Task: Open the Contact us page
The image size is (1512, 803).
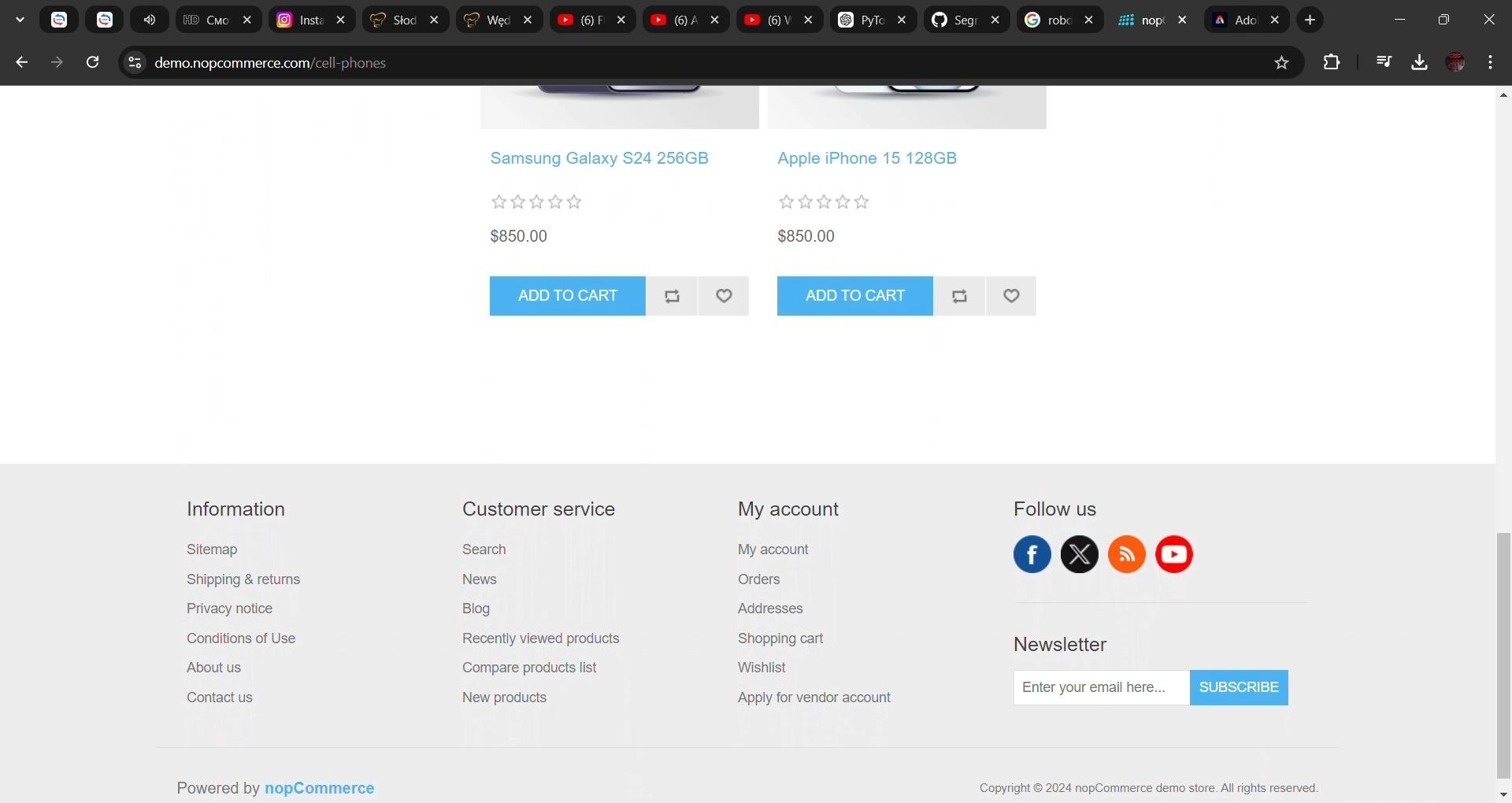Action: click(x=220, y=698)
